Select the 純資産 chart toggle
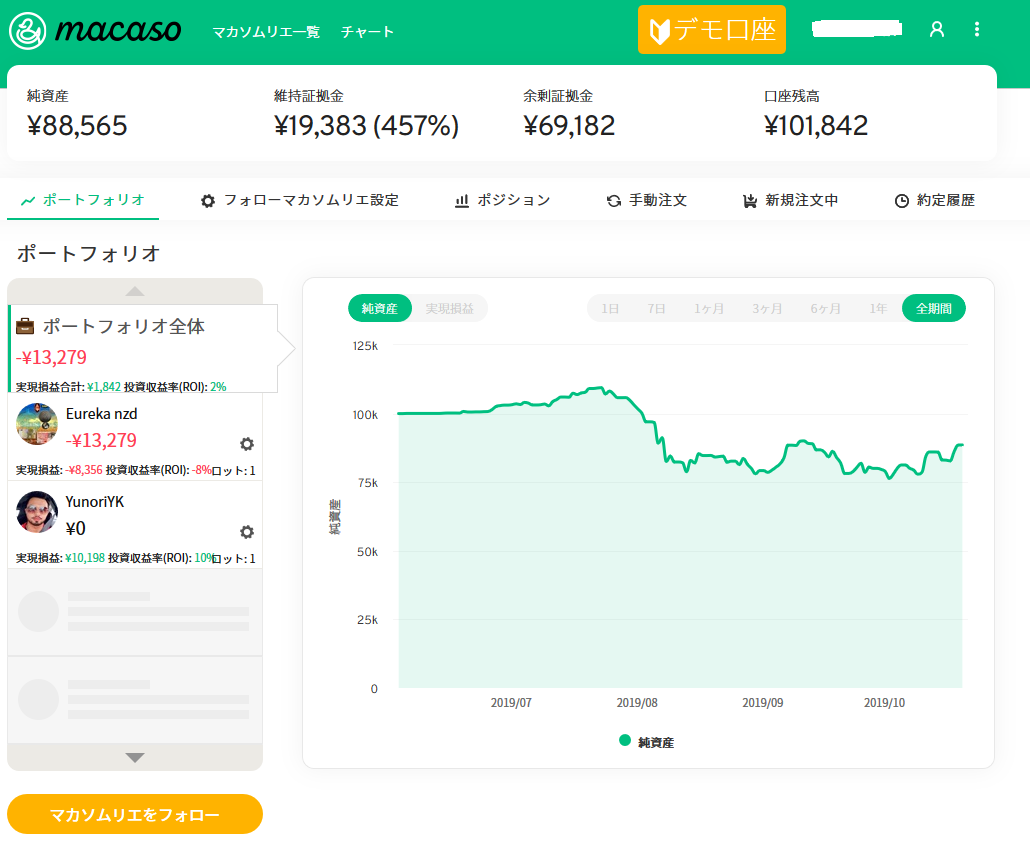Viewport: 1030px width, 855px height. point(380,308)
